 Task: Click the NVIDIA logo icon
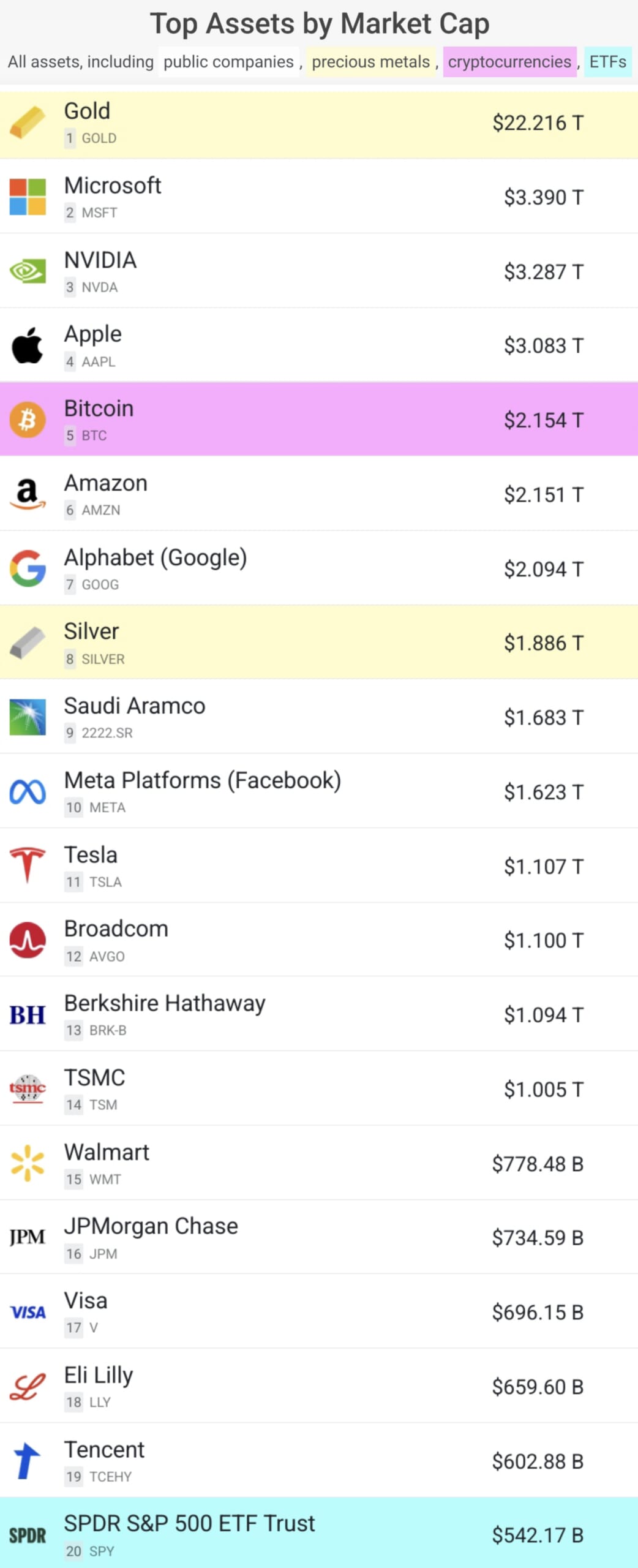[x=28, y=271]
